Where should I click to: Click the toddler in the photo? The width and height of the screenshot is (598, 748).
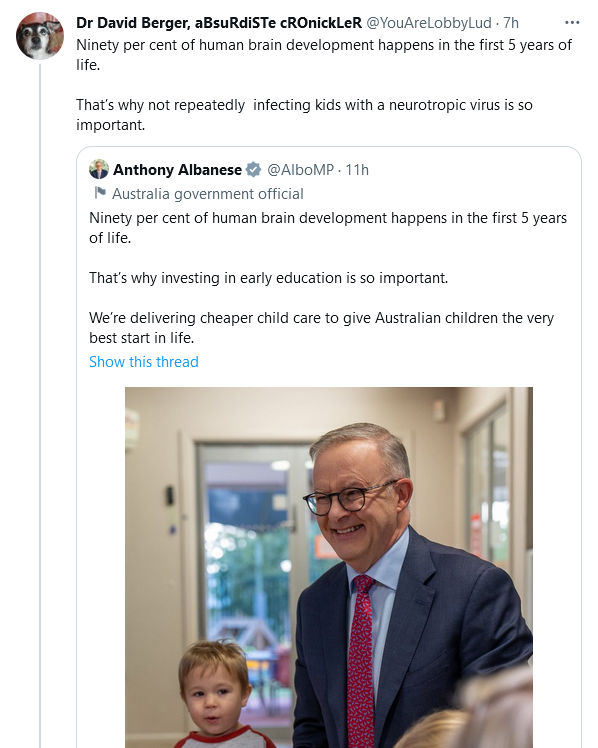[217, 696]
